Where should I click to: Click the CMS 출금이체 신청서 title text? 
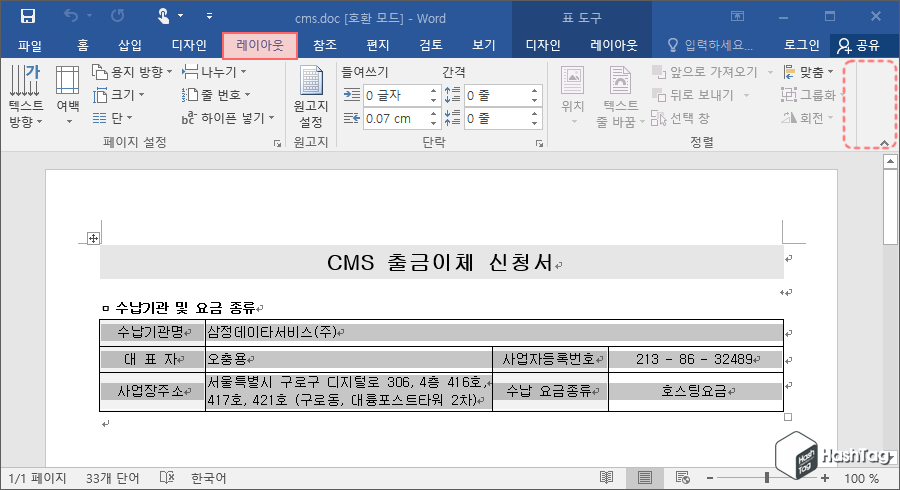pos(439,262)
